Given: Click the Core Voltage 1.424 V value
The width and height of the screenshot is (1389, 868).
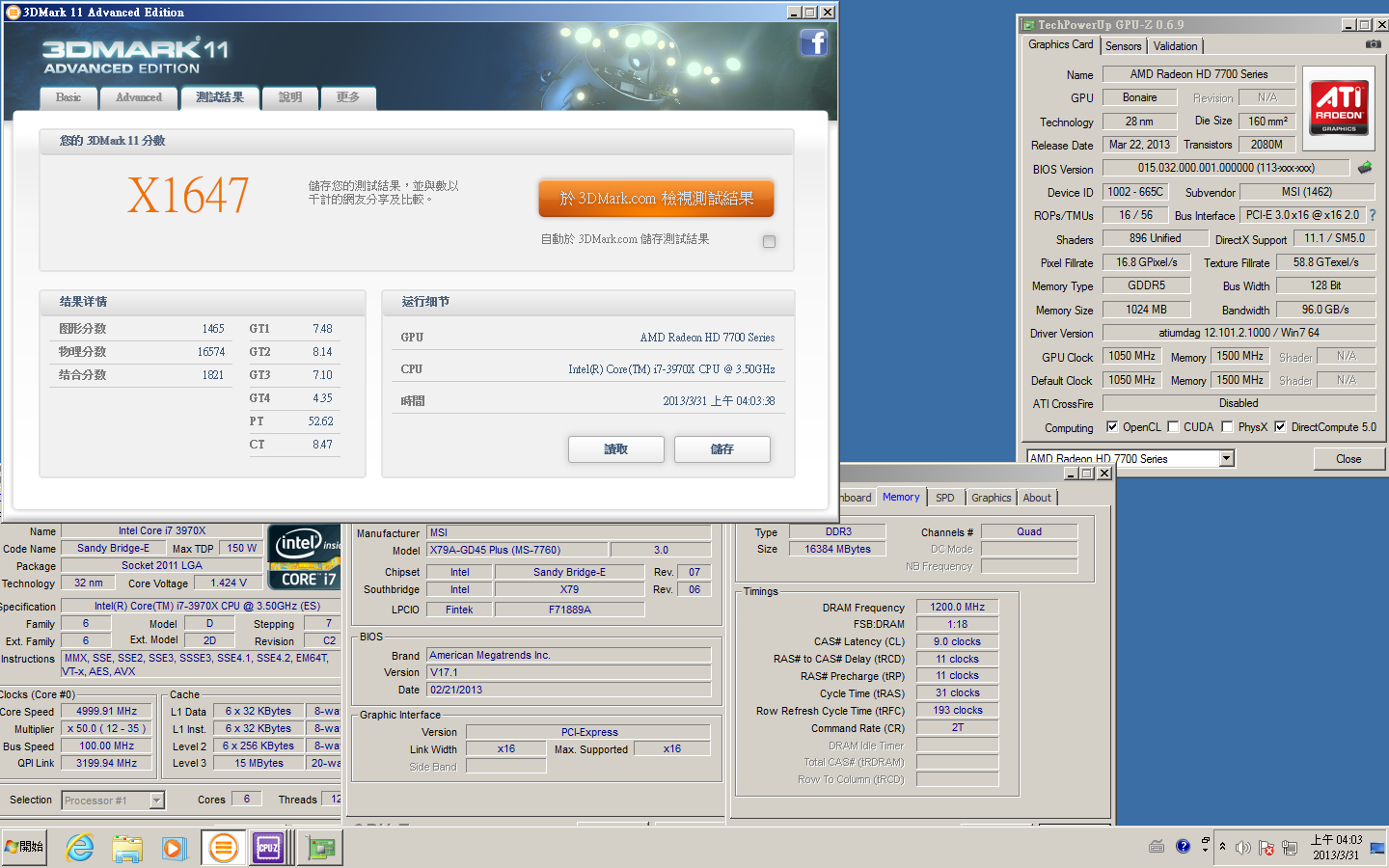Looking at the screenshot, I should click(229, 583).
